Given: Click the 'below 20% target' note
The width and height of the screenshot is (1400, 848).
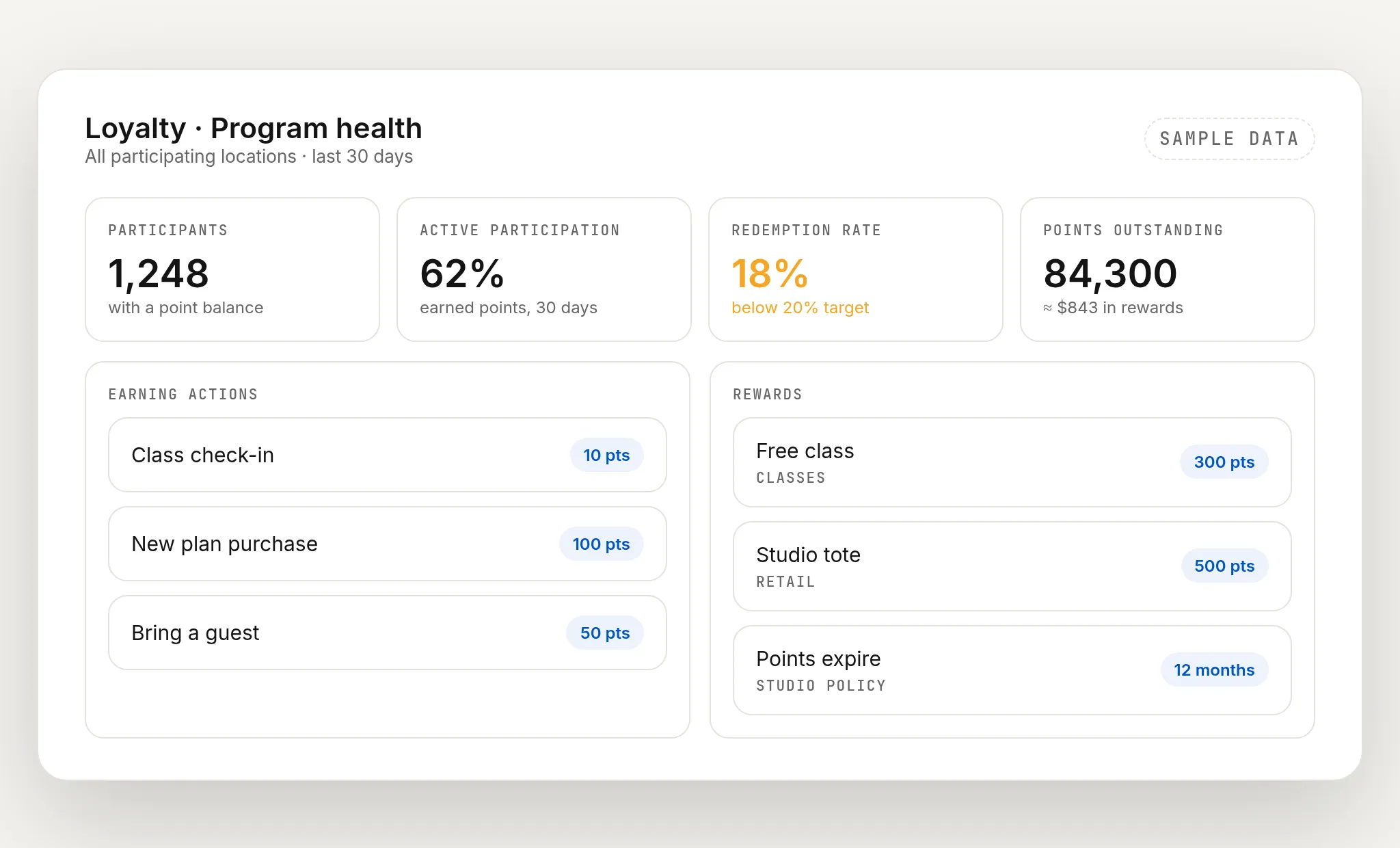Looking at the screenshot, I should (800, 308).
